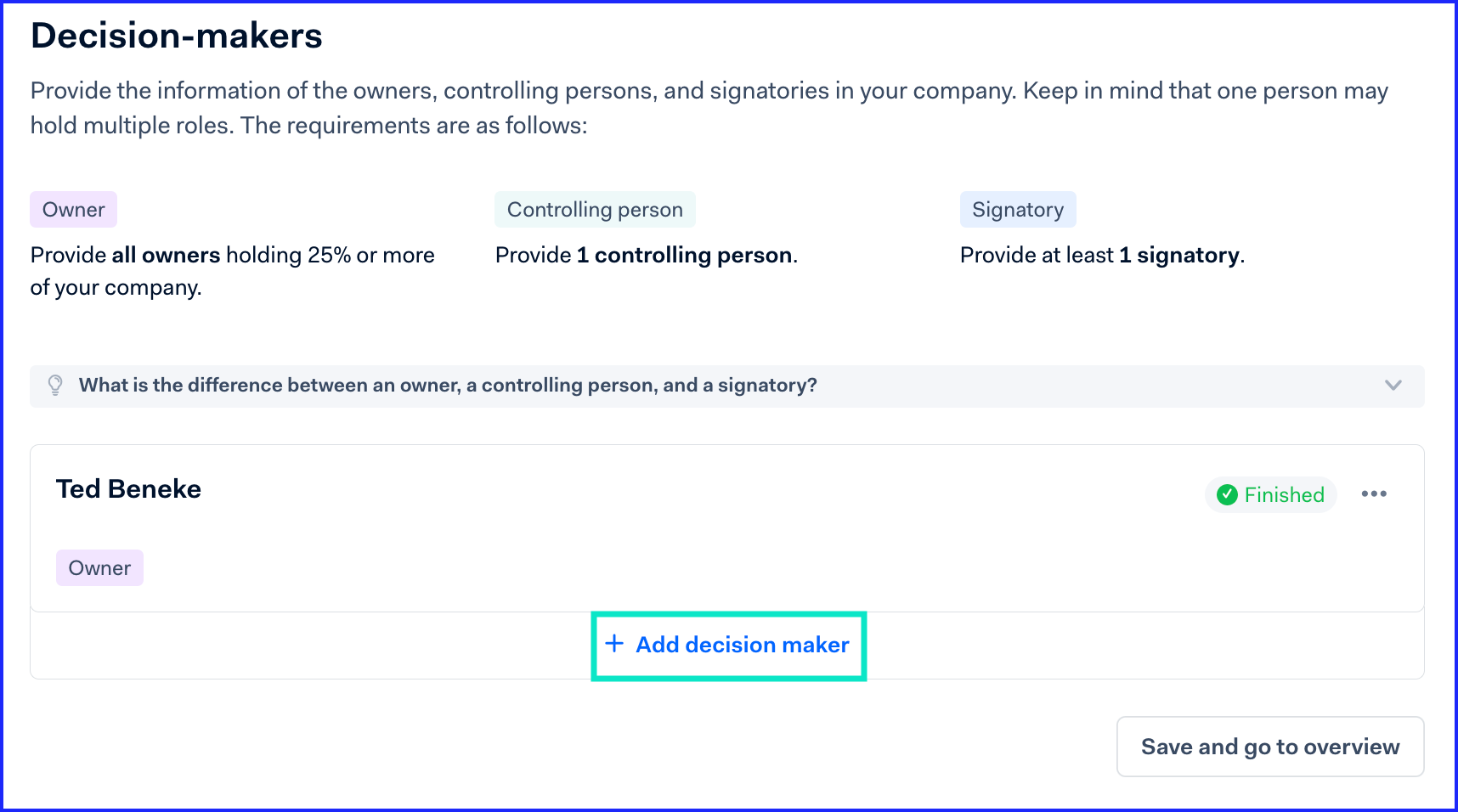The height and width of the screenshot is (812, 1458).
Task: Click the intro paragraph about owners and signatories
Action: pyautogui.click(x=709, y=108)
